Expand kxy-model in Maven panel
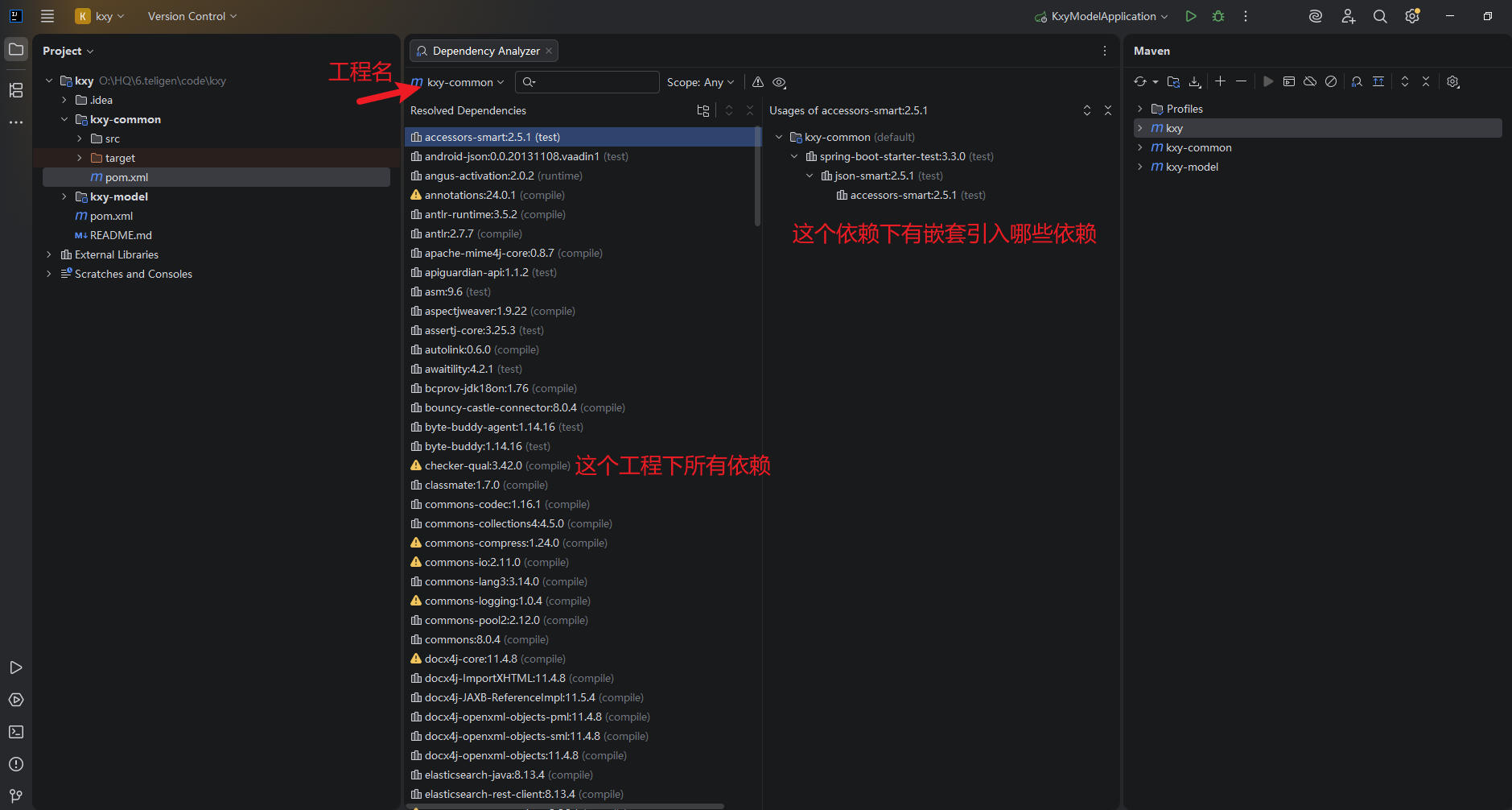The width and height of the screenshot is (1512, 810). 1139,167
